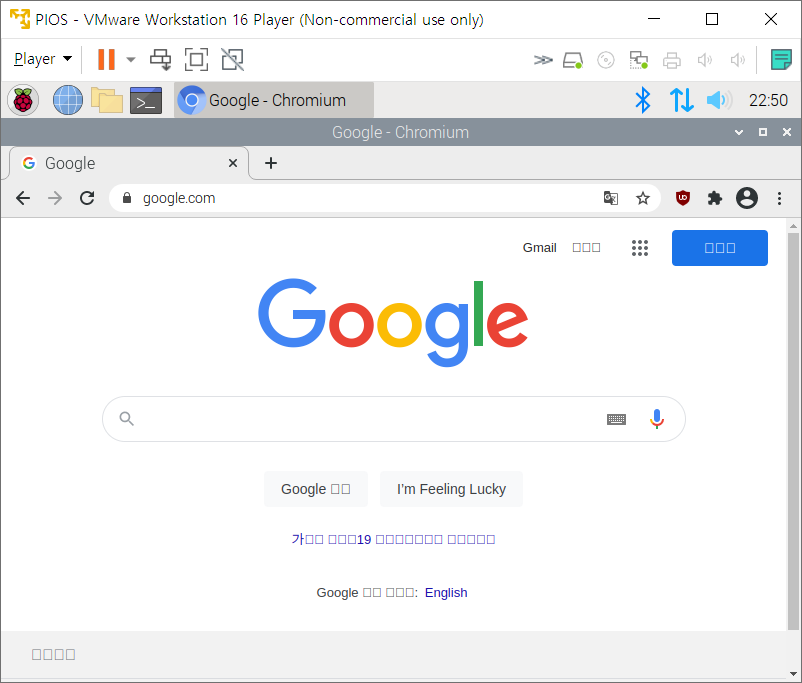Toggle VMware Unity mode icon
Screen dimensions: 802x683
(x=232, y=59)
